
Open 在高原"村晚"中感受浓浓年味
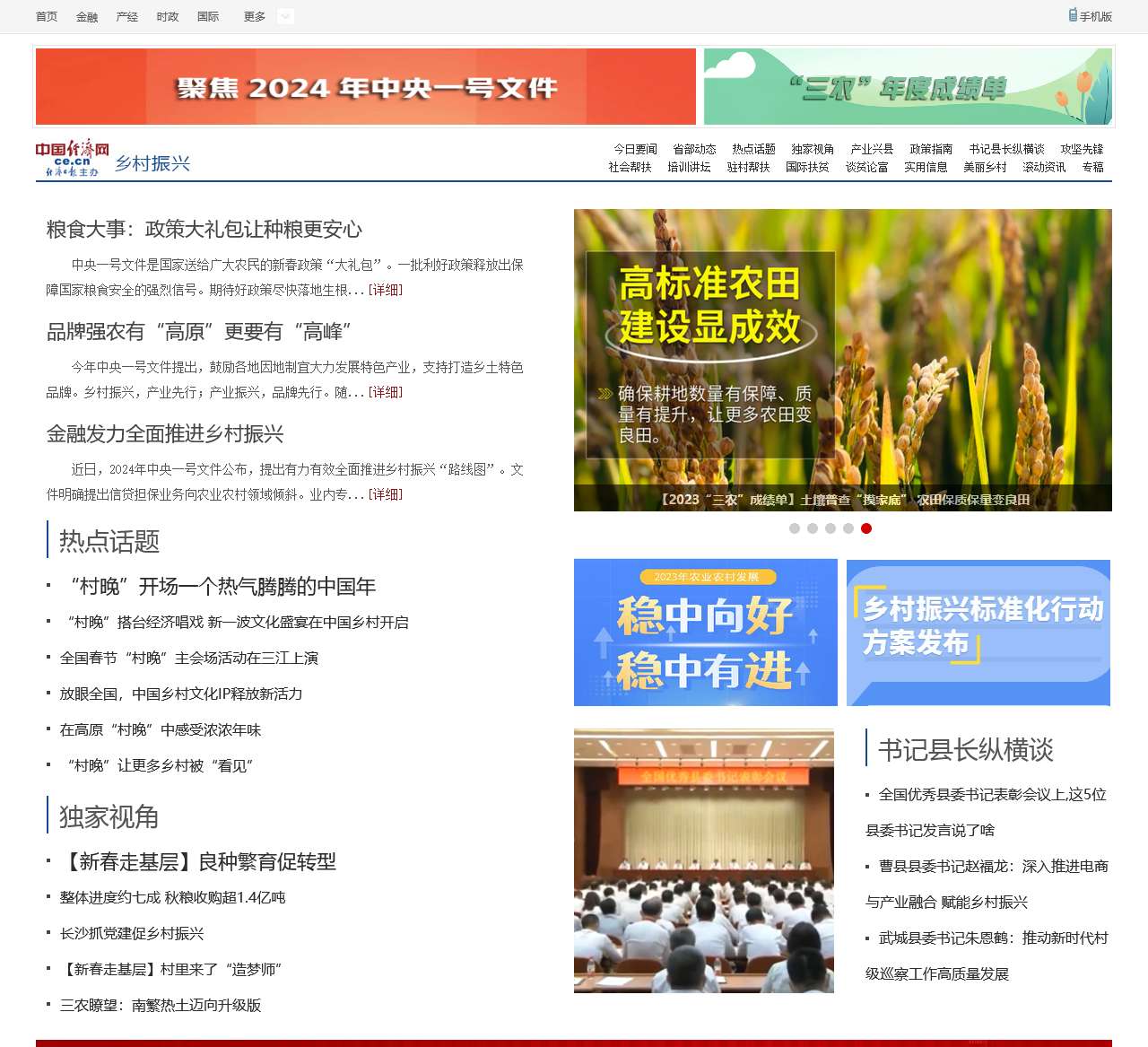[161, 730]
